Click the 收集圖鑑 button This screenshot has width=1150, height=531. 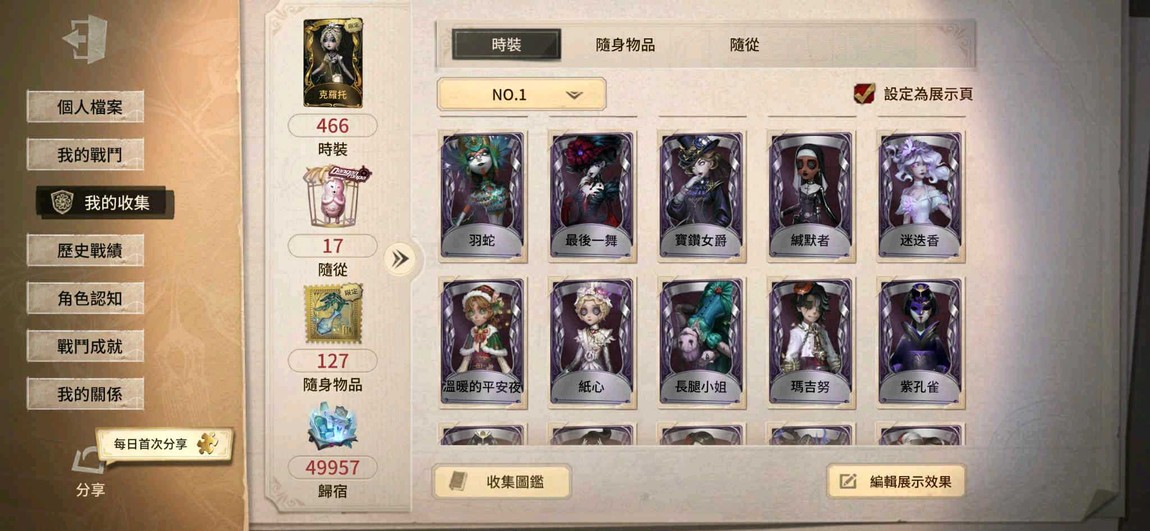502,482
